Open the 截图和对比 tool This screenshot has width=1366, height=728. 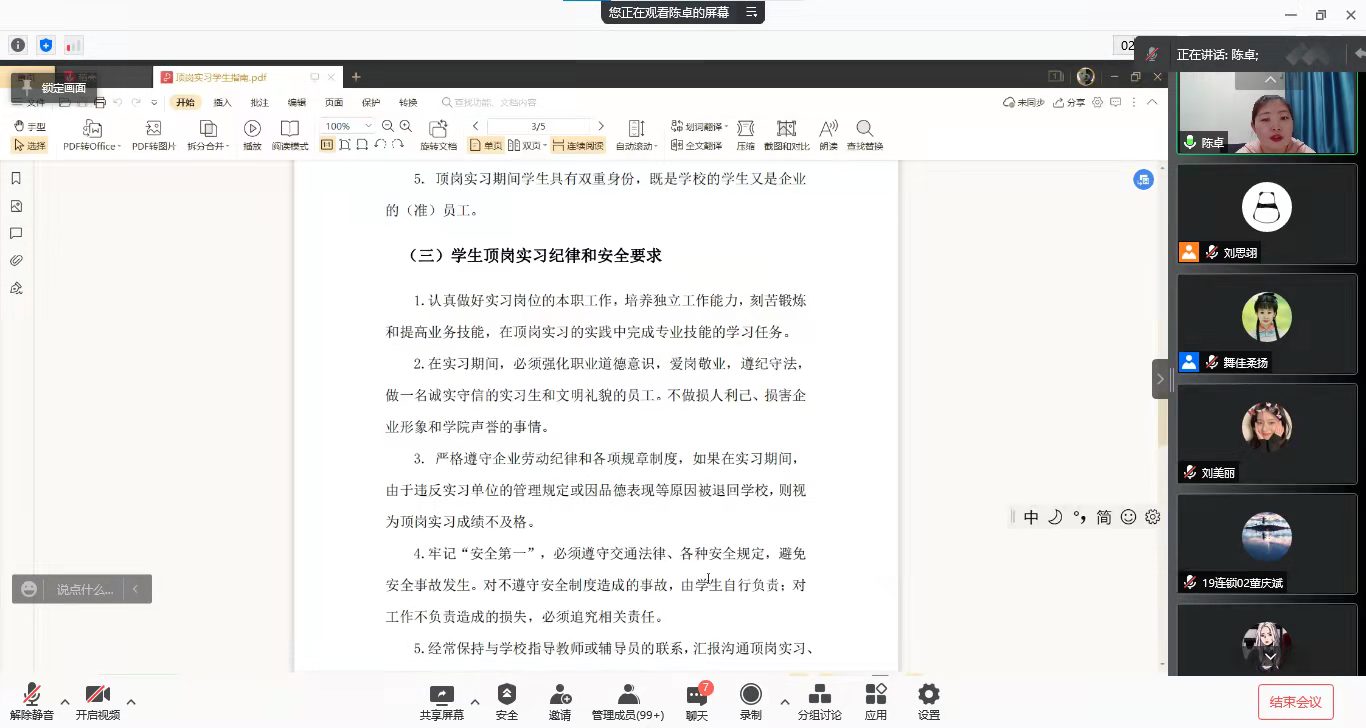coord(786,135)
